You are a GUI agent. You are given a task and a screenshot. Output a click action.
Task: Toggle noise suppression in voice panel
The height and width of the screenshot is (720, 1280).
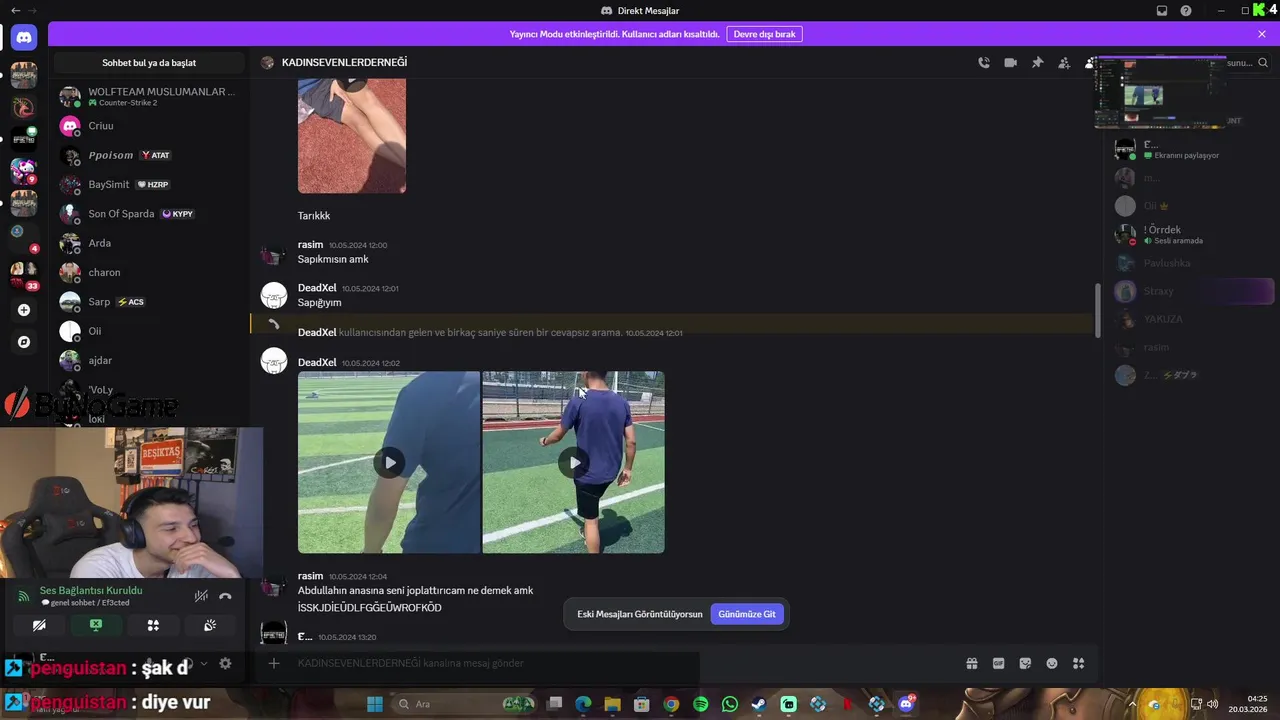click(201, 596)
